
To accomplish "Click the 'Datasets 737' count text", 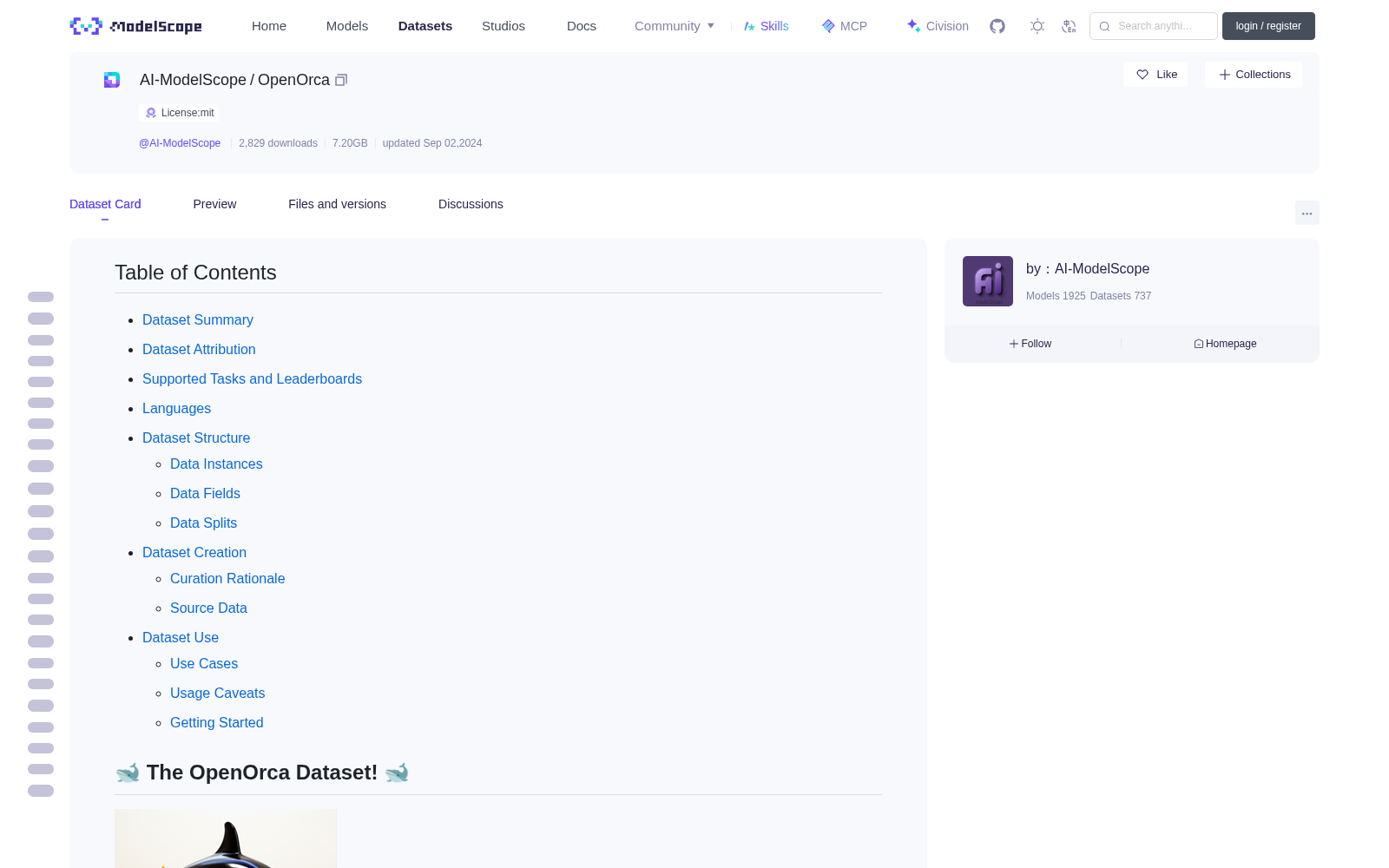I will point(1121,296).
